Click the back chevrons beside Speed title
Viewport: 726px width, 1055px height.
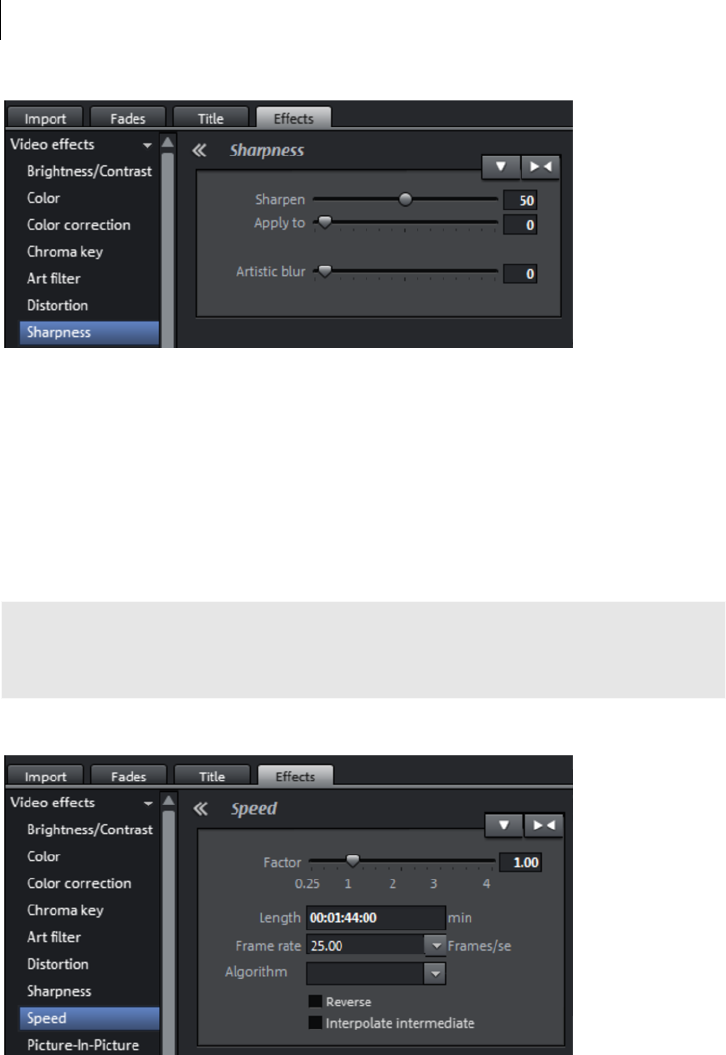click(x=201, y=809)
